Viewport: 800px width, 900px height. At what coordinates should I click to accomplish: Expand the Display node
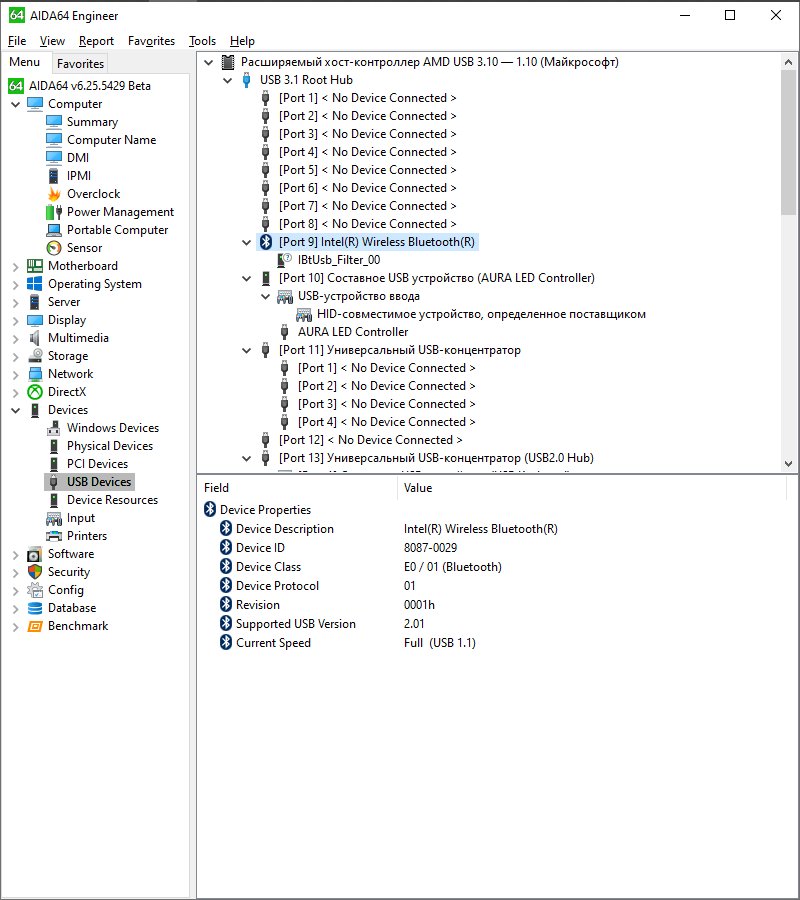pyautogui.click(x=16, y=320)
